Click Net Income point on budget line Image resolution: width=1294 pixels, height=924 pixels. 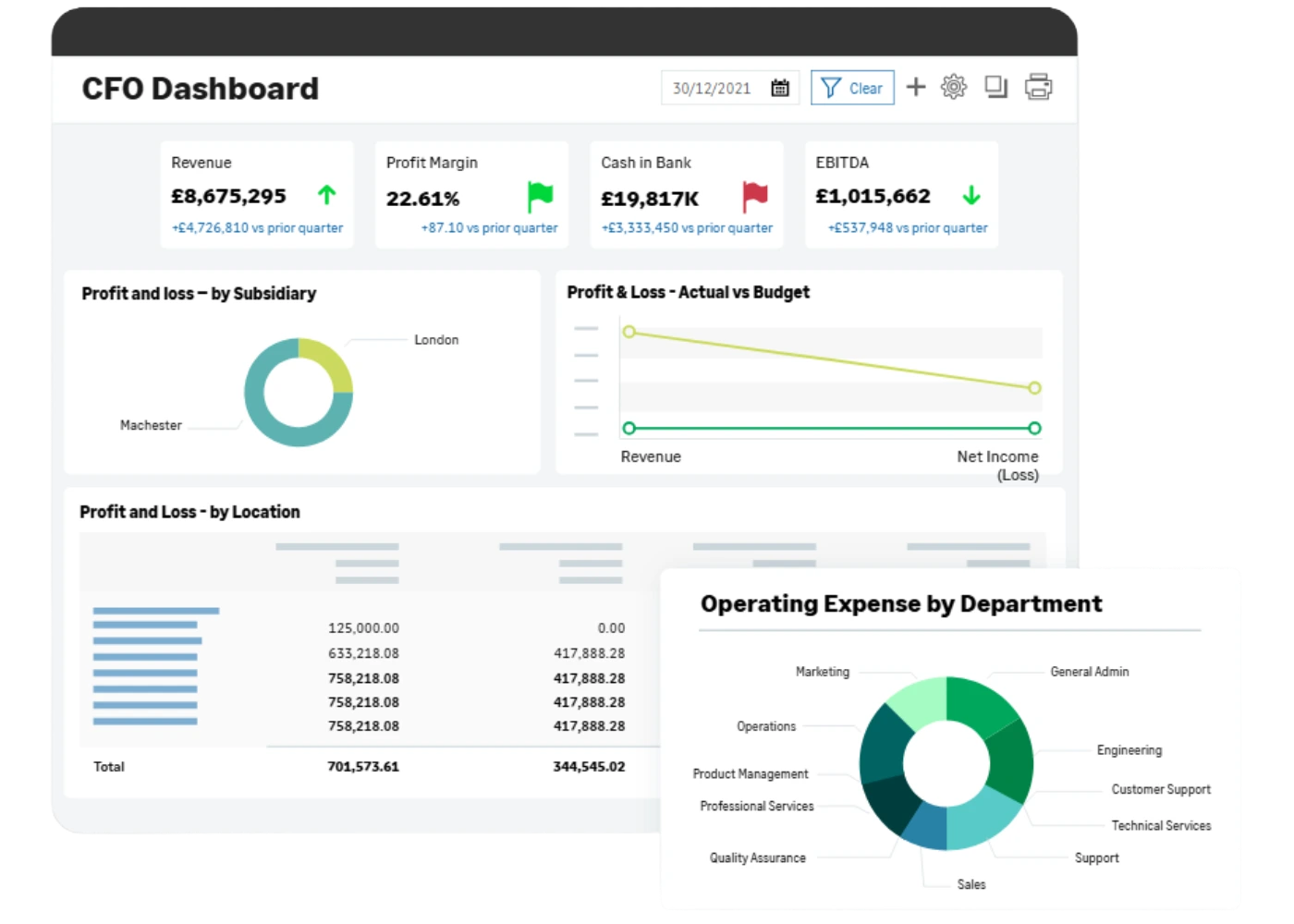coord(1034,388)
